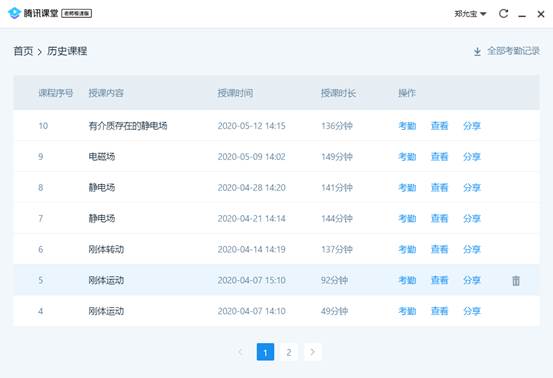Download 全部考勤记录 attendance records
The image size is (553, 378).
point(513,51)
